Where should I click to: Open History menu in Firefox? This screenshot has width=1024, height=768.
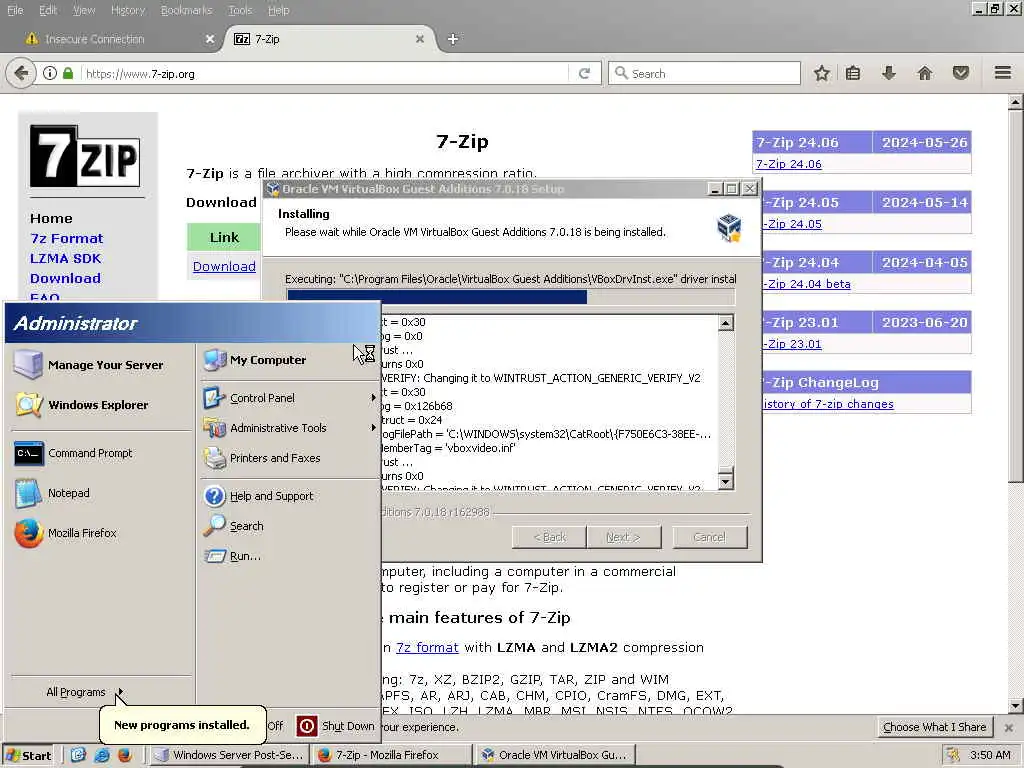click(x=128, y=10)
